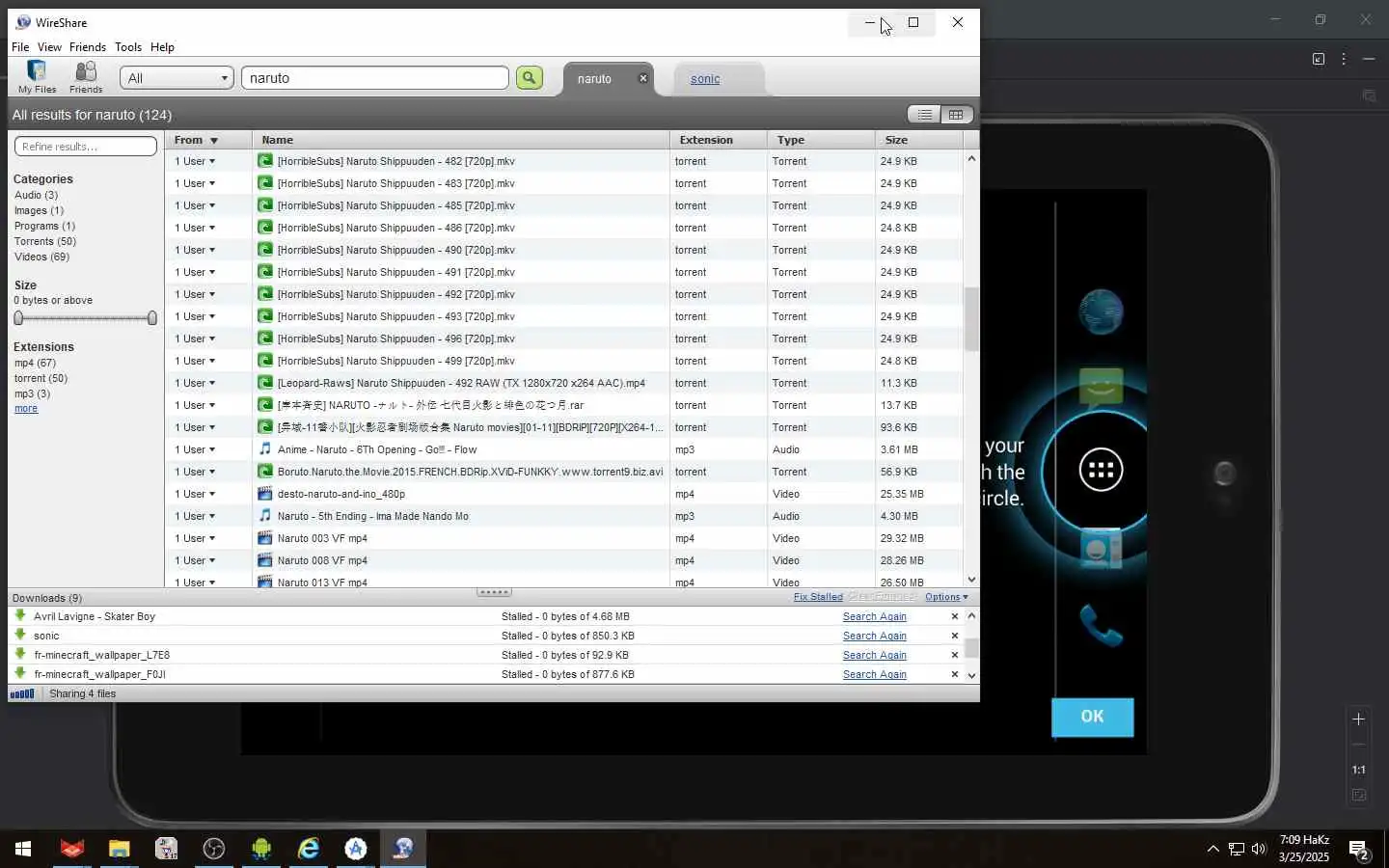Remove fr-minecraft_wallpaper_L7E8 download with X
Image resolution: width=1389 pixels, height=868 pixels.
pyautogui.click(x=955, y=655)
